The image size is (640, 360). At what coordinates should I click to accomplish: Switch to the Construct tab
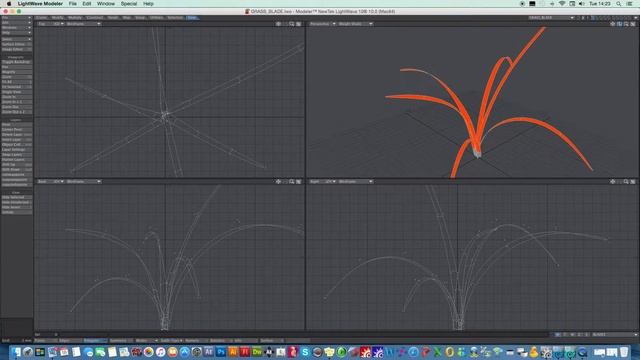click(x=95, y=18)
